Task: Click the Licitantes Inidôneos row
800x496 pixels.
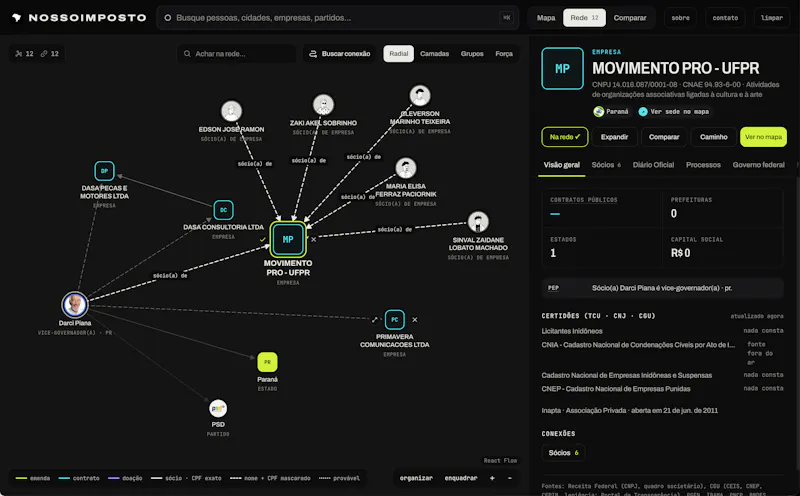Action: point(662,331)
